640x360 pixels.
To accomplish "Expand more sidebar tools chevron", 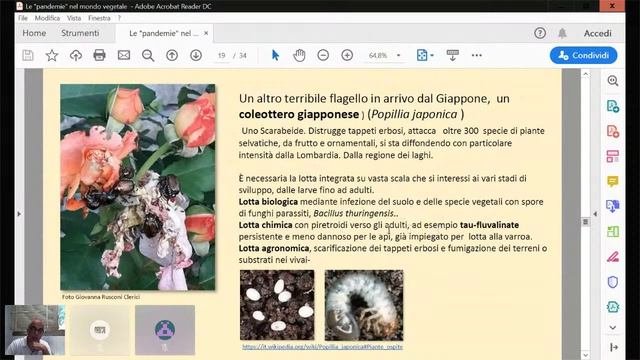I will tap(613, 327).
